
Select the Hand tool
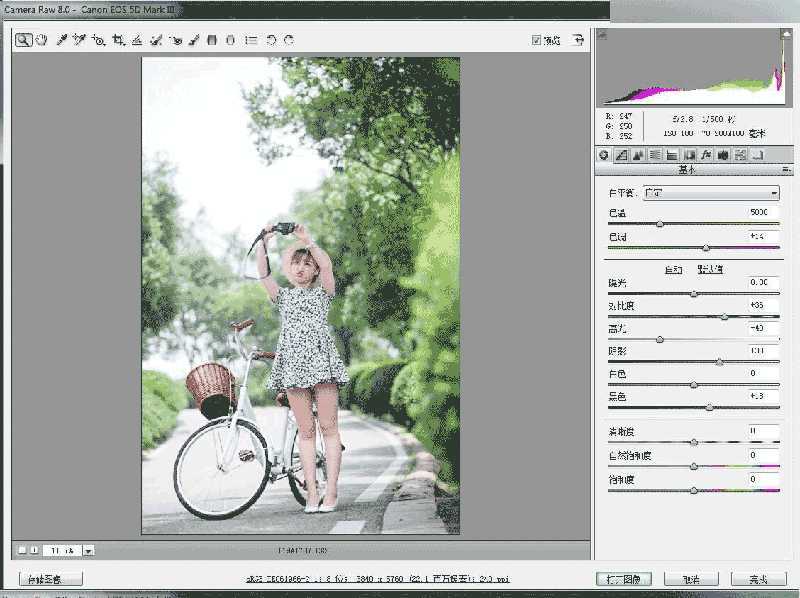[41, 41]
